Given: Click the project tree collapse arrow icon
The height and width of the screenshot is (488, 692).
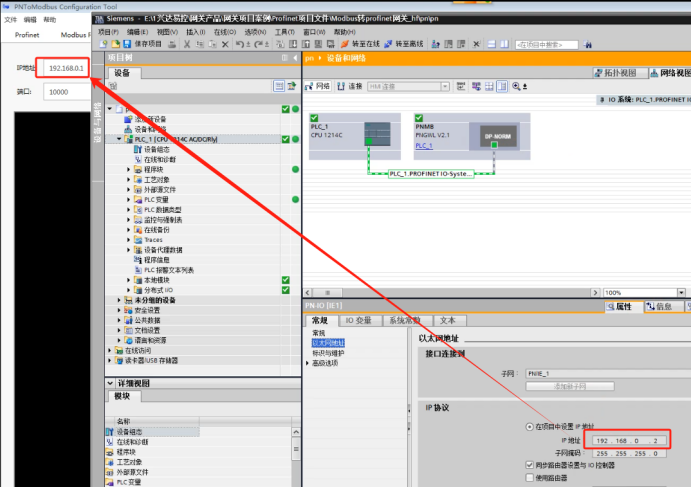Looking at the screenshot, I should tap(295, 58).
